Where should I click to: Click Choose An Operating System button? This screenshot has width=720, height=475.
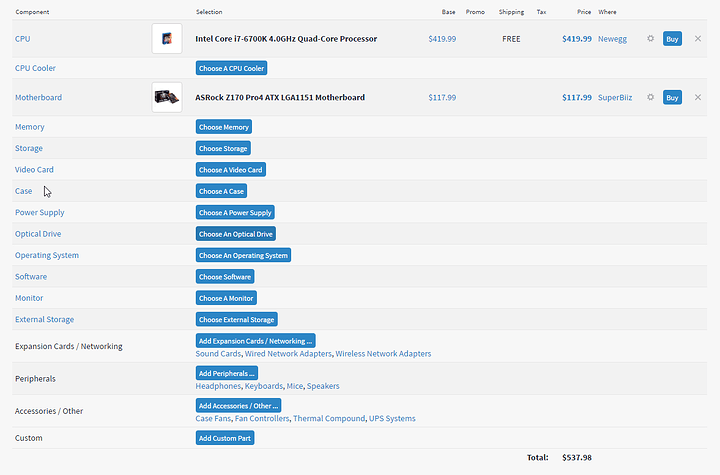click(243, 255)
